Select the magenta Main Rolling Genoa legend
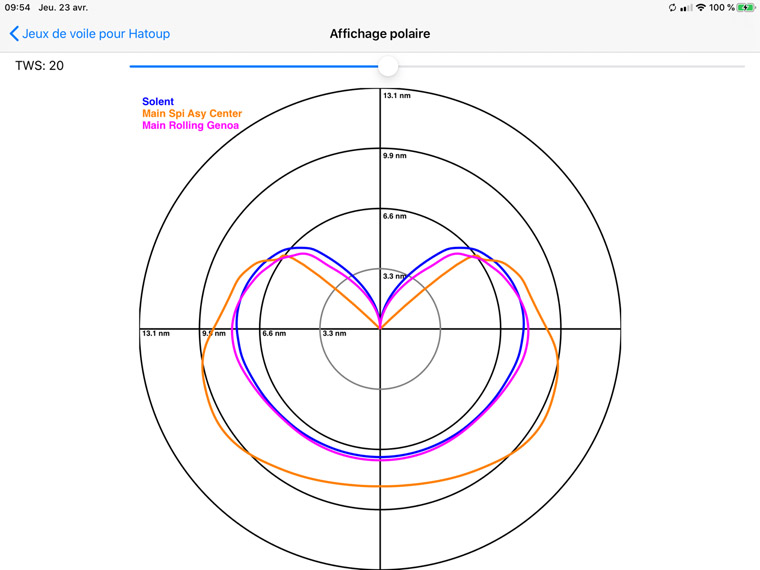 click(190, 126)
